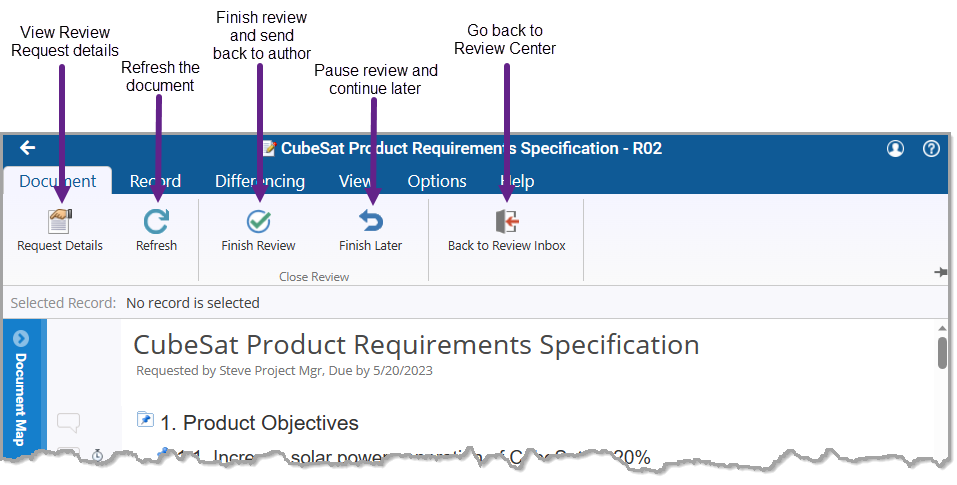Select the View ribbon tab
The width and height of the screenshot is (957, 485).
(x=356, y=181)
